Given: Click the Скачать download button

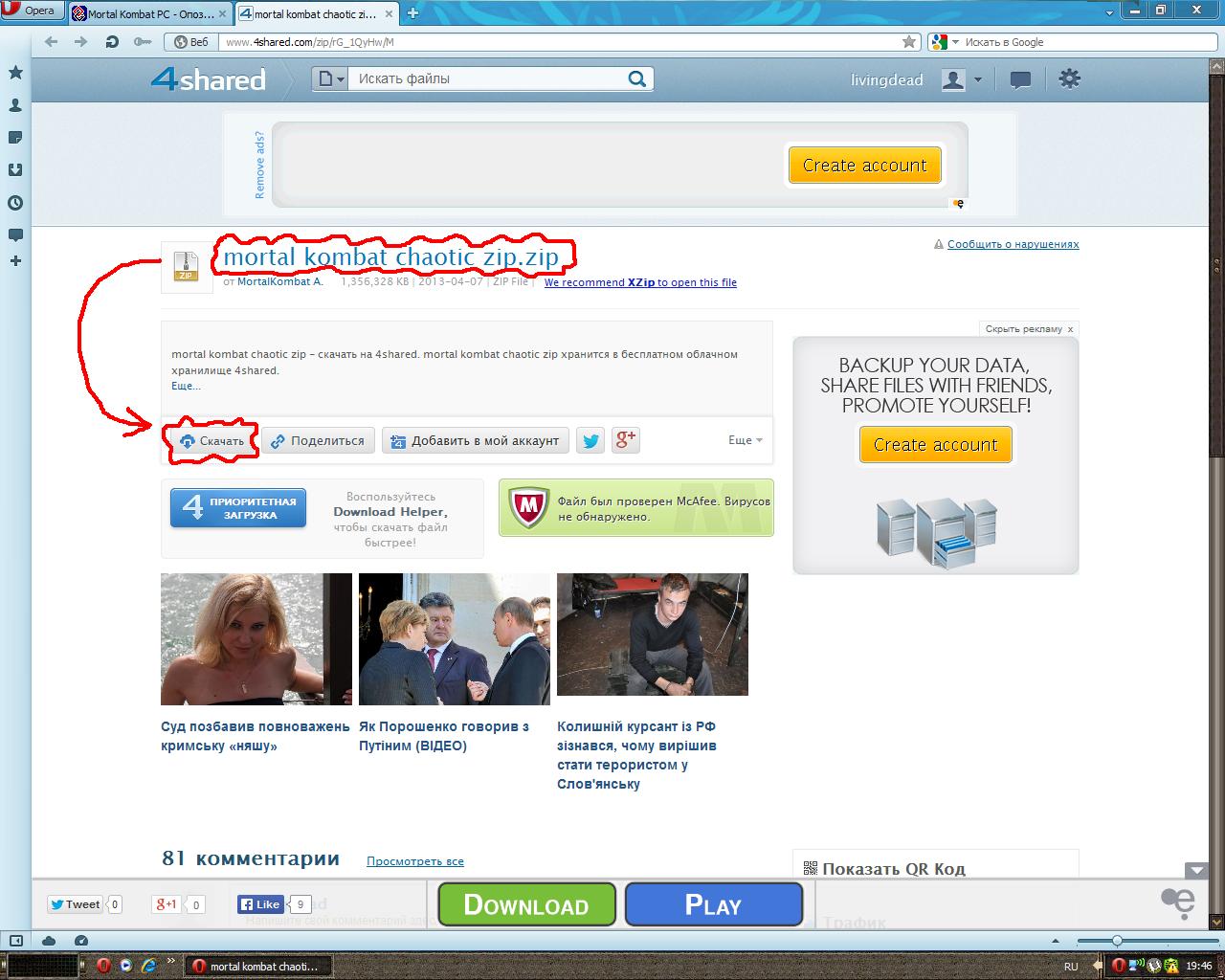Looking at the screenshot, I should pyautogui.click(x=212, y=441).
